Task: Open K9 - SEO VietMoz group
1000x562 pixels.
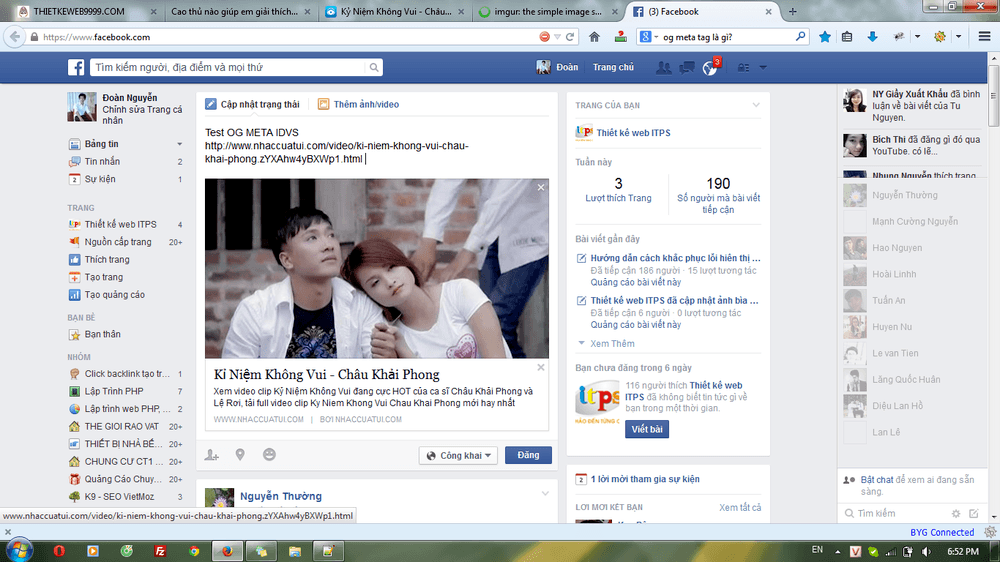Action: 119,496
